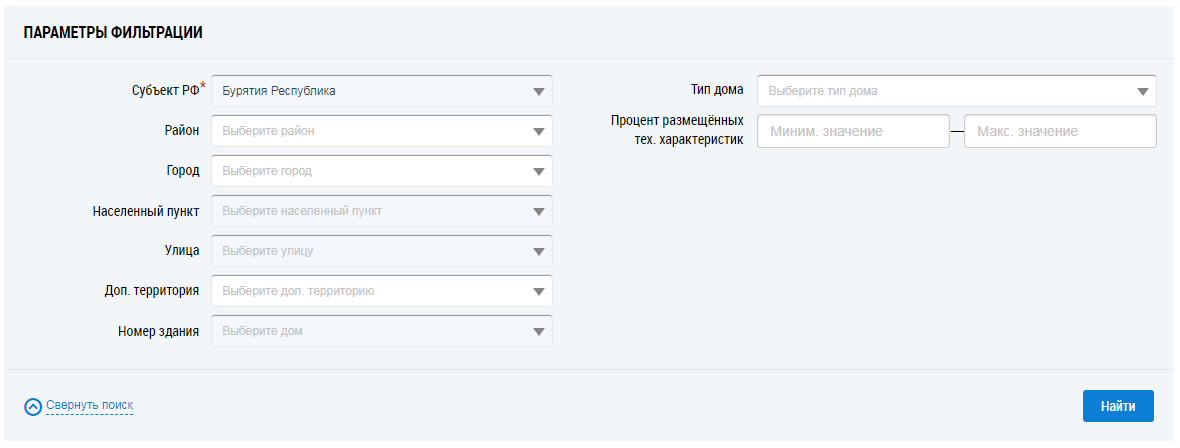Click the Номер здания dropdown arrow
Viewport: 1180px width, 448px height.
coord(539,331)
